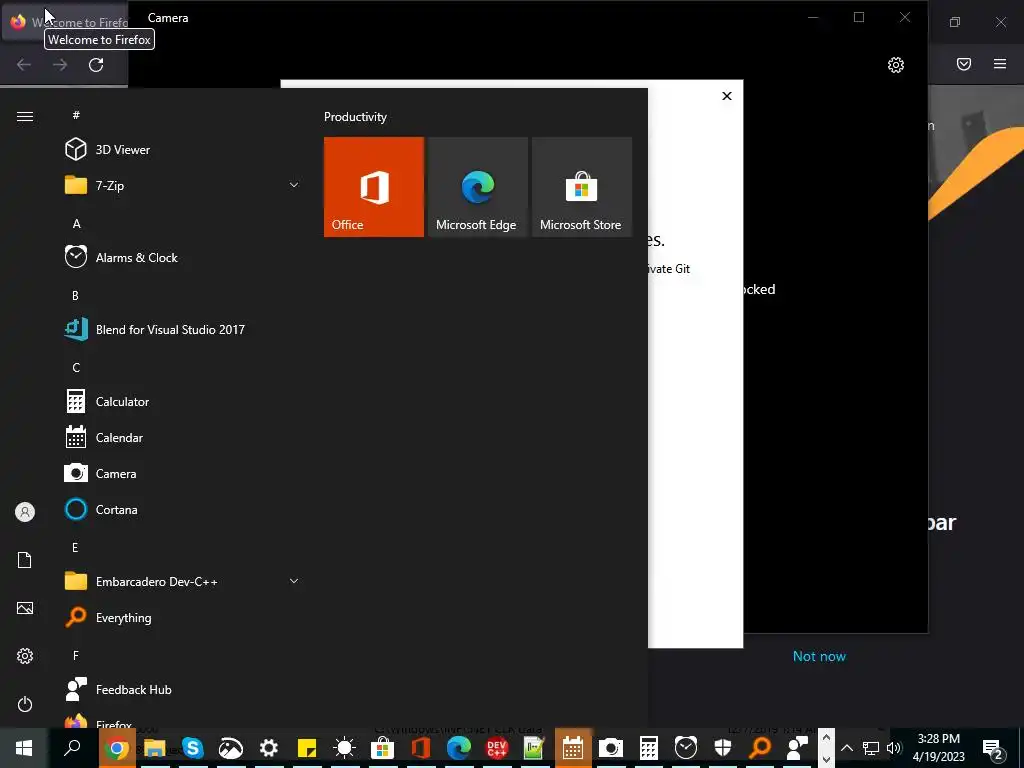The image size is (1024, 768).
Task: Open Dev-C++ from the taskbar
Action: click(496, 747)
